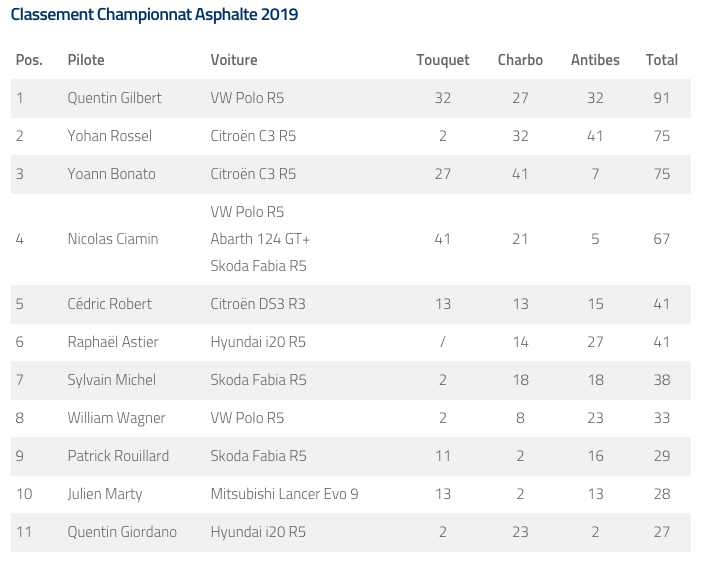Image resolution: width=706 pixels, height=571 pixels.
Task: Click the Pilote column header
Action: tap(86, 60)
